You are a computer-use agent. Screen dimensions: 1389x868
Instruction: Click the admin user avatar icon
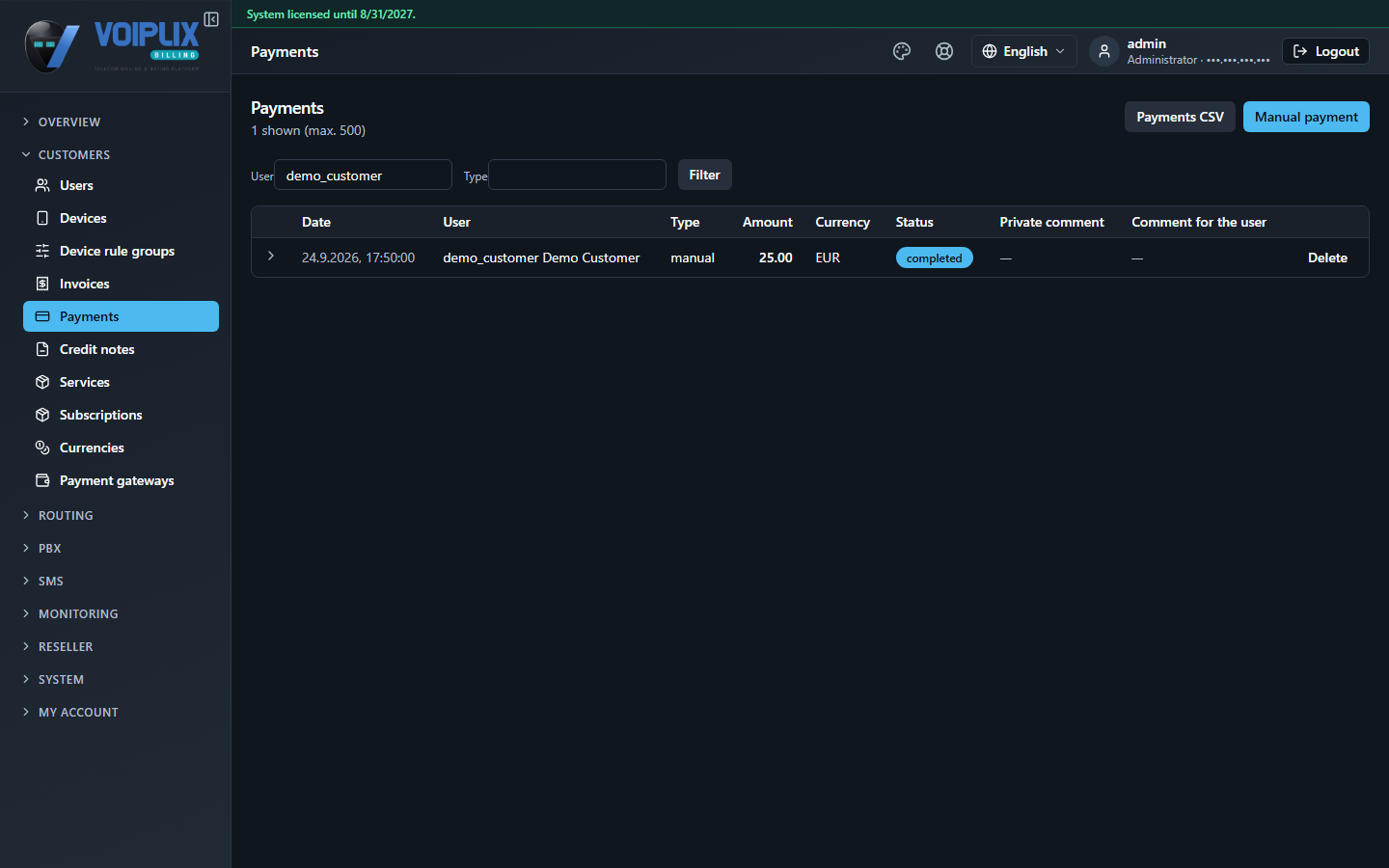tap(1104, 51)
